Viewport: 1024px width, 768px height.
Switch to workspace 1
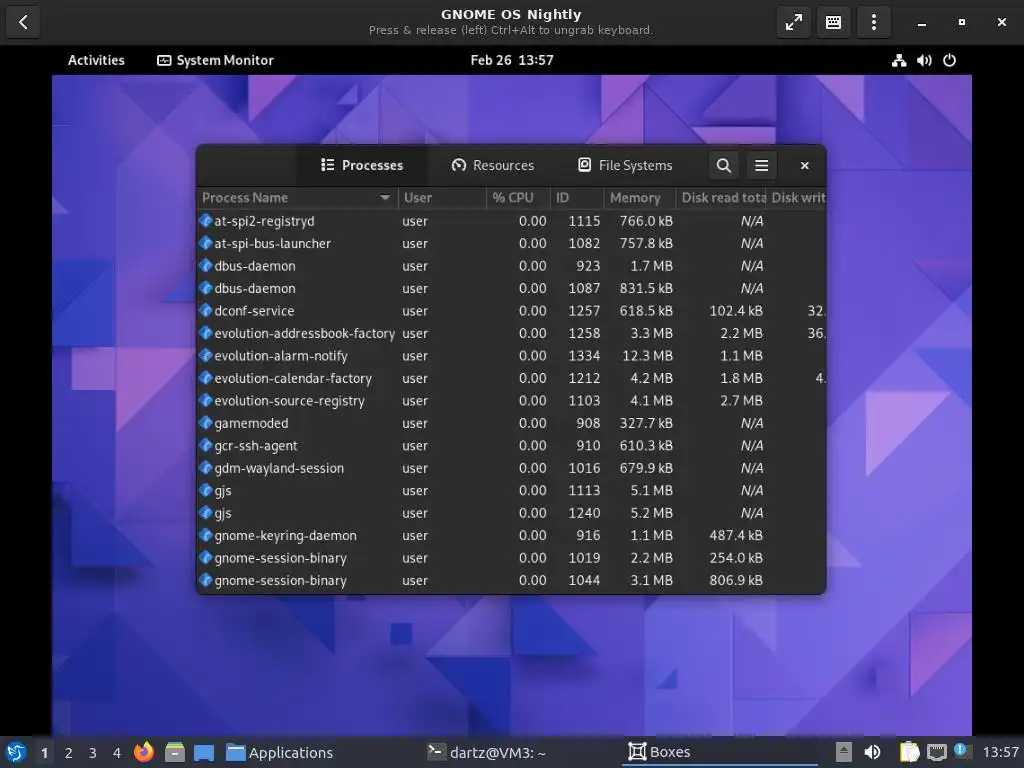tap(44, 753)
